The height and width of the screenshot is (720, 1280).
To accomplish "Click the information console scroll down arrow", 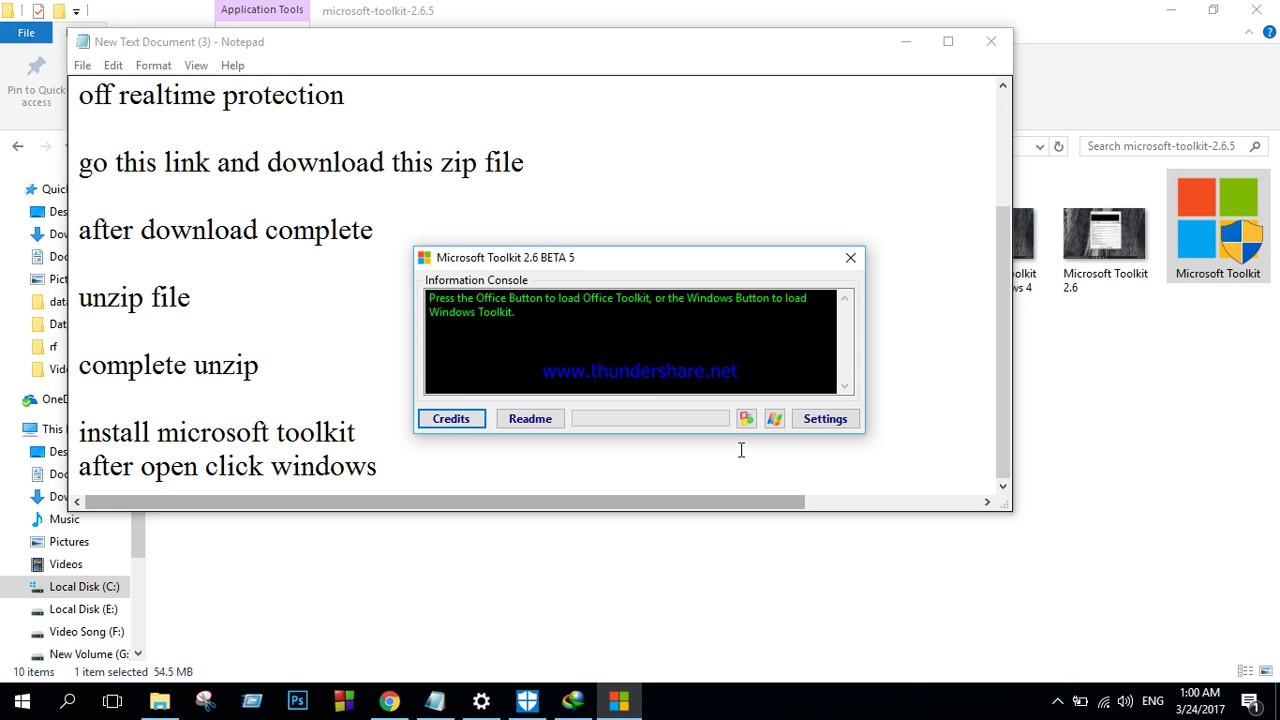I will (x=845, y=386).
